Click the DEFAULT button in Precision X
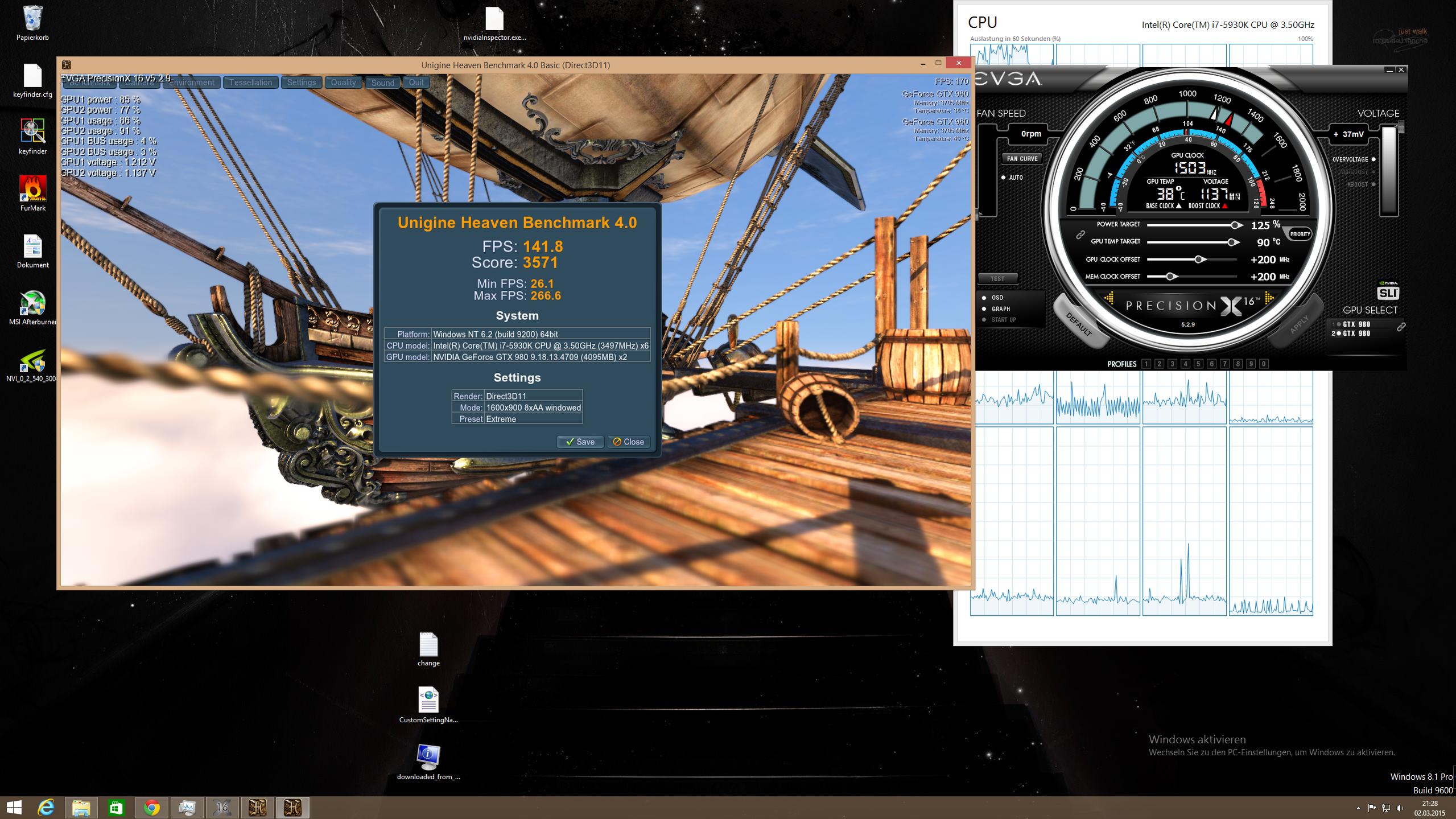This screenshot has height=819, width=1456. pos(1079,323)
